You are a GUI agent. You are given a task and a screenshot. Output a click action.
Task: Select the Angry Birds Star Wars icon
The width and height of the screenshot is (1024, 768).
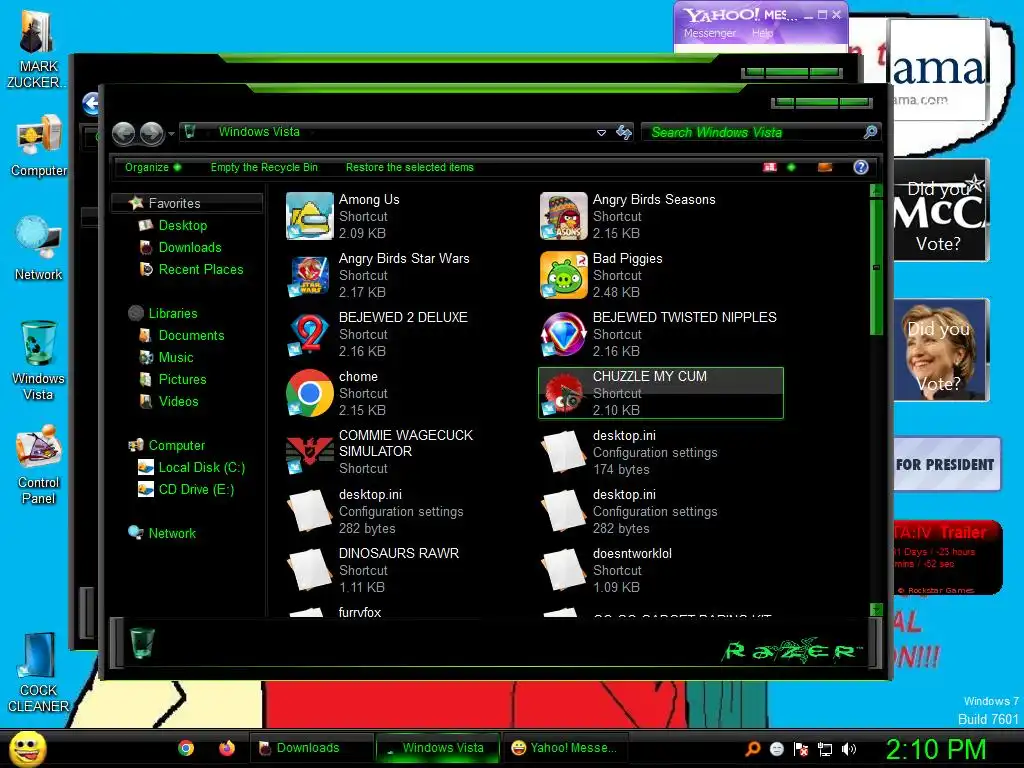pos(310,275)
